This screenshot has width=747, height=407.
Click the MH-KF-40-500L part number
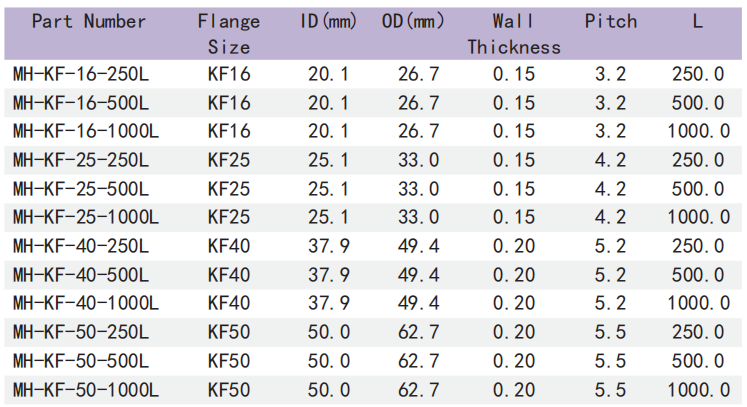click(81, 274)
